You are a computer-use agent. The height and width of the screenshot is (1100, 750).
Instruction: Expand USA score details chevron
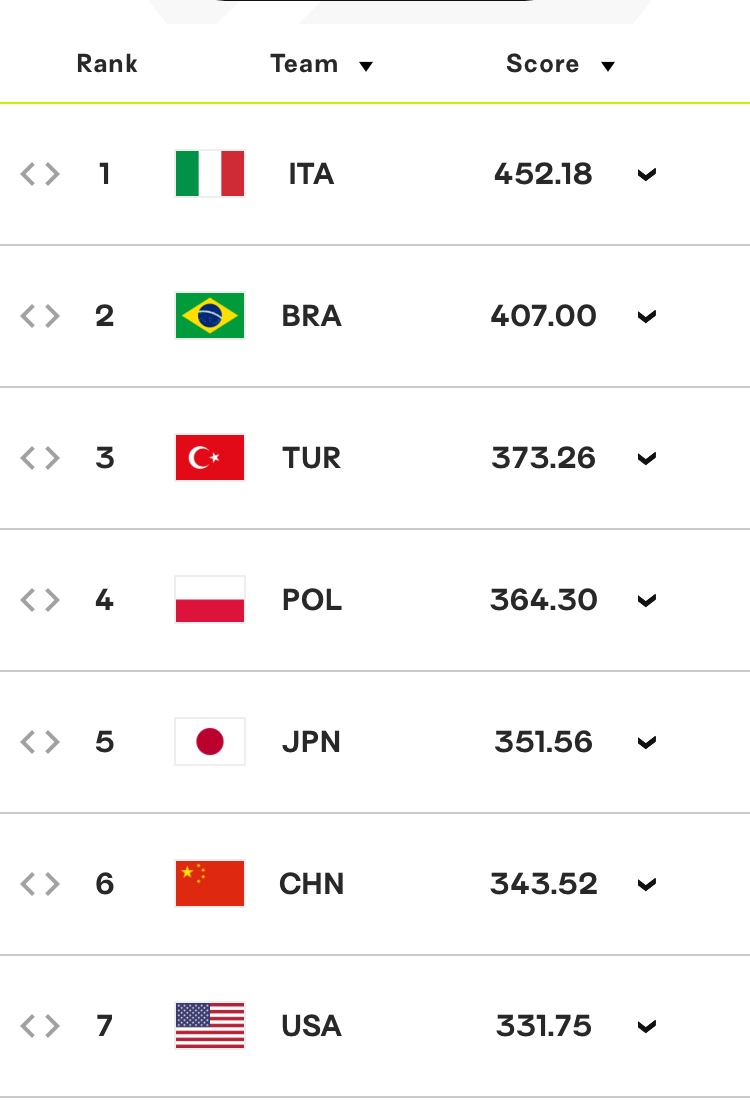coord(647,1027)
